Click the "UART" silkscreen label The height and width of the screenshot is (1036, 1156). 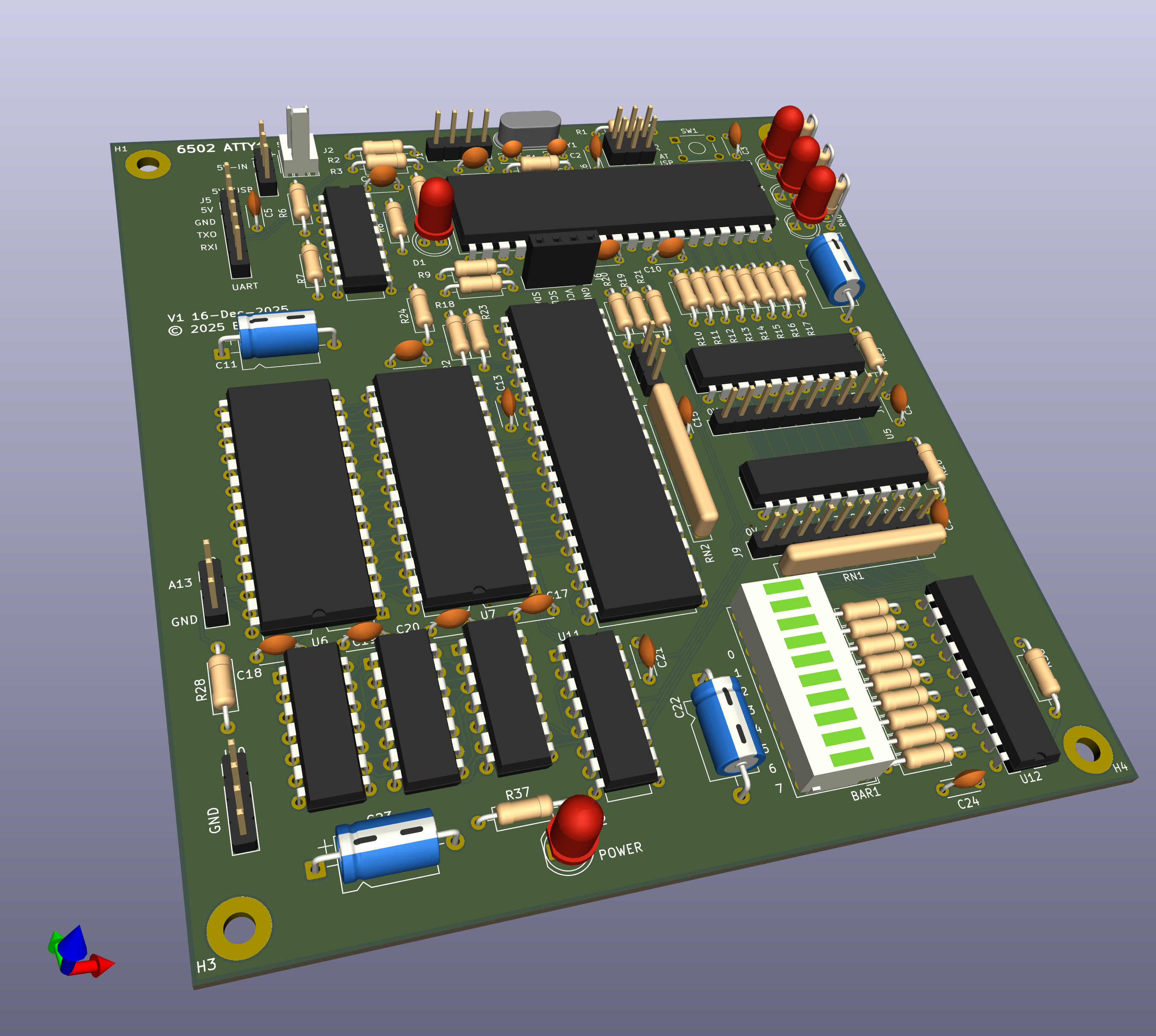[245, 286]
